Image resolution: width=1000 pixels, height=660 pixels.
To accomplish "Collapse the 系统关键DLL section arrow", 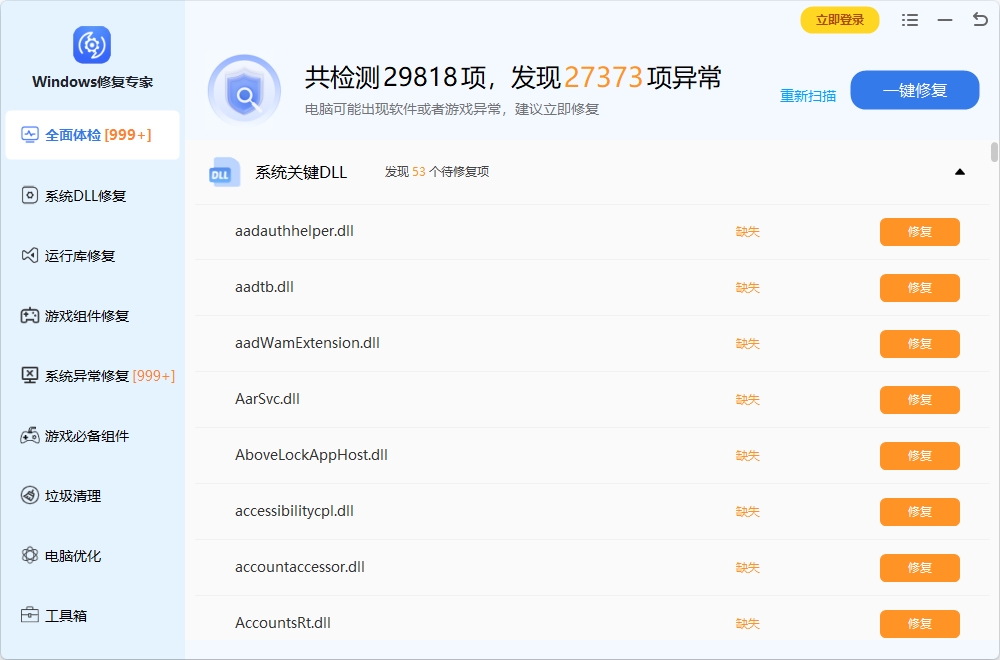I will (959, 172).
